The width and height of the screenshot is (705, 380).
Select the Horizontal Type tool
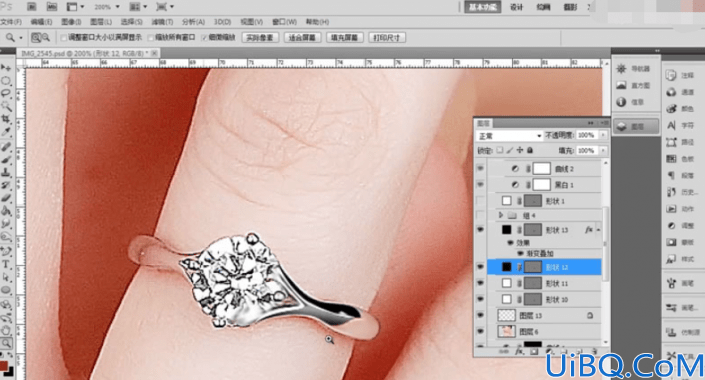tap(6, 264)
